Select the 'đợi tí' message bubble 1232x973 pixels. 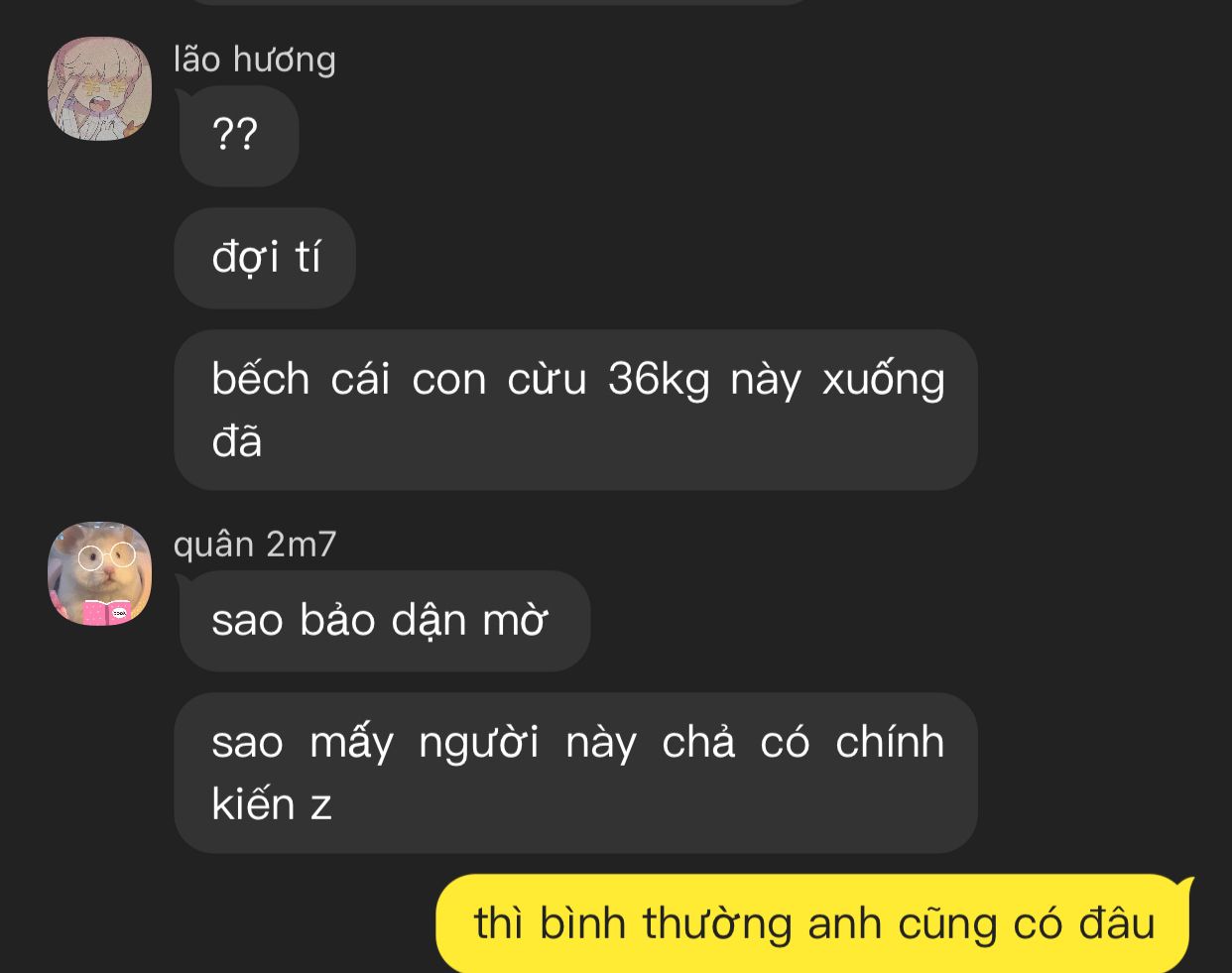(x=265, y=258)
